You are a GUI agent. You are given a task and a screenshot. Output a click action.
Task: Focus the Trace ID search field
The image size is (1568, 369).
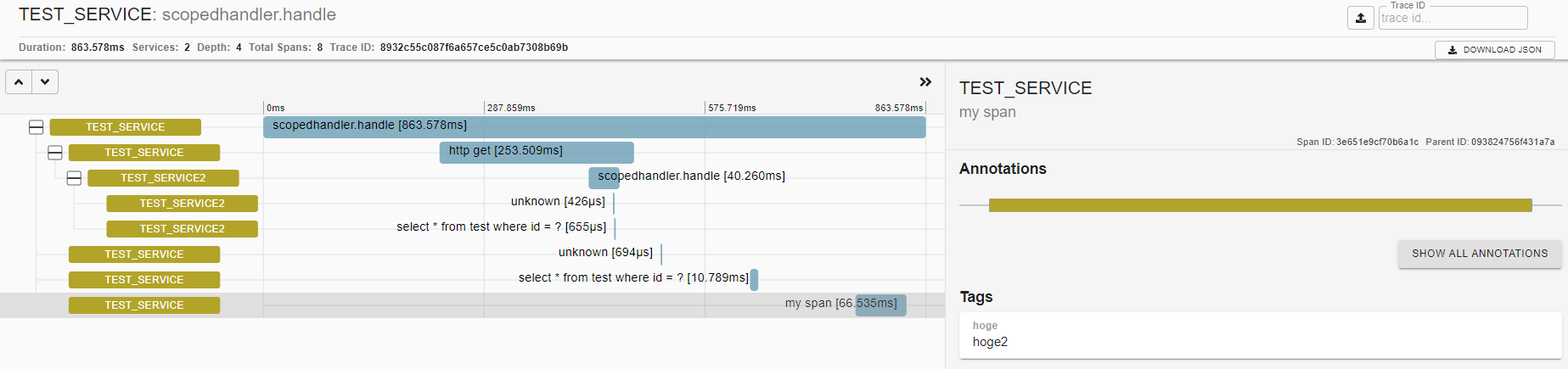(x=1453, y=18)
